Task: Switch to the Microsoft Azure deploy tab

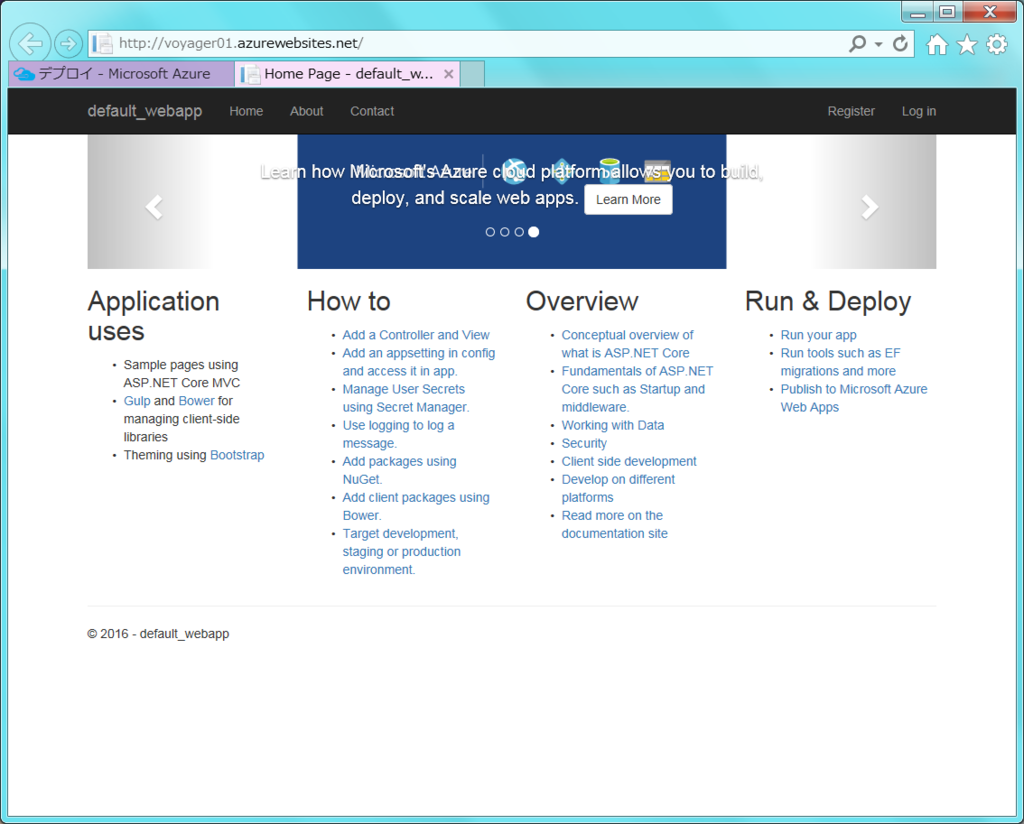Action: (121, 74)
